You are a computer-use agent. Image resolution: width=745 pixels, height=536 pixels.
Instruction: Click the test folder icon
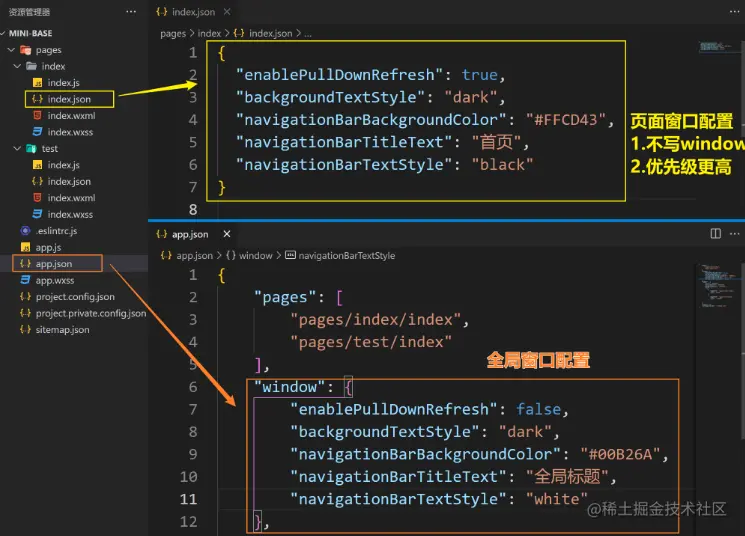click(31, 149)
